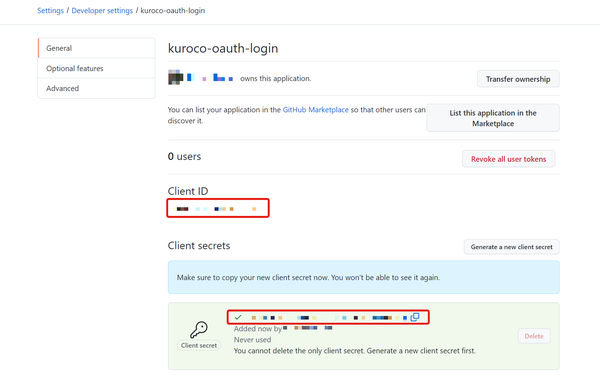The width and height of the screenshot is (600, 391).
Task: Click the 'Client ID' section heading
Action: coord(188,191)
